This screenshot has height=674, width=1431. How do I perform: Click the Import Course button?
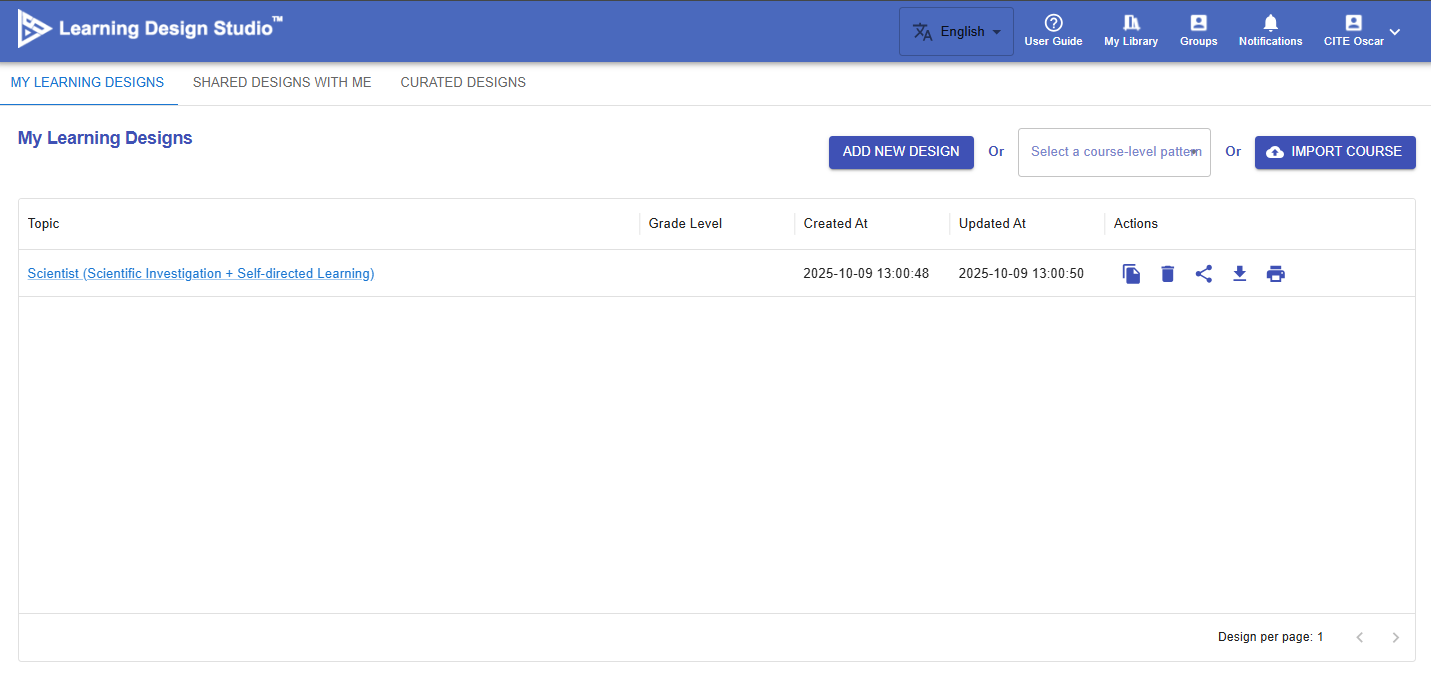point(1335,152)
